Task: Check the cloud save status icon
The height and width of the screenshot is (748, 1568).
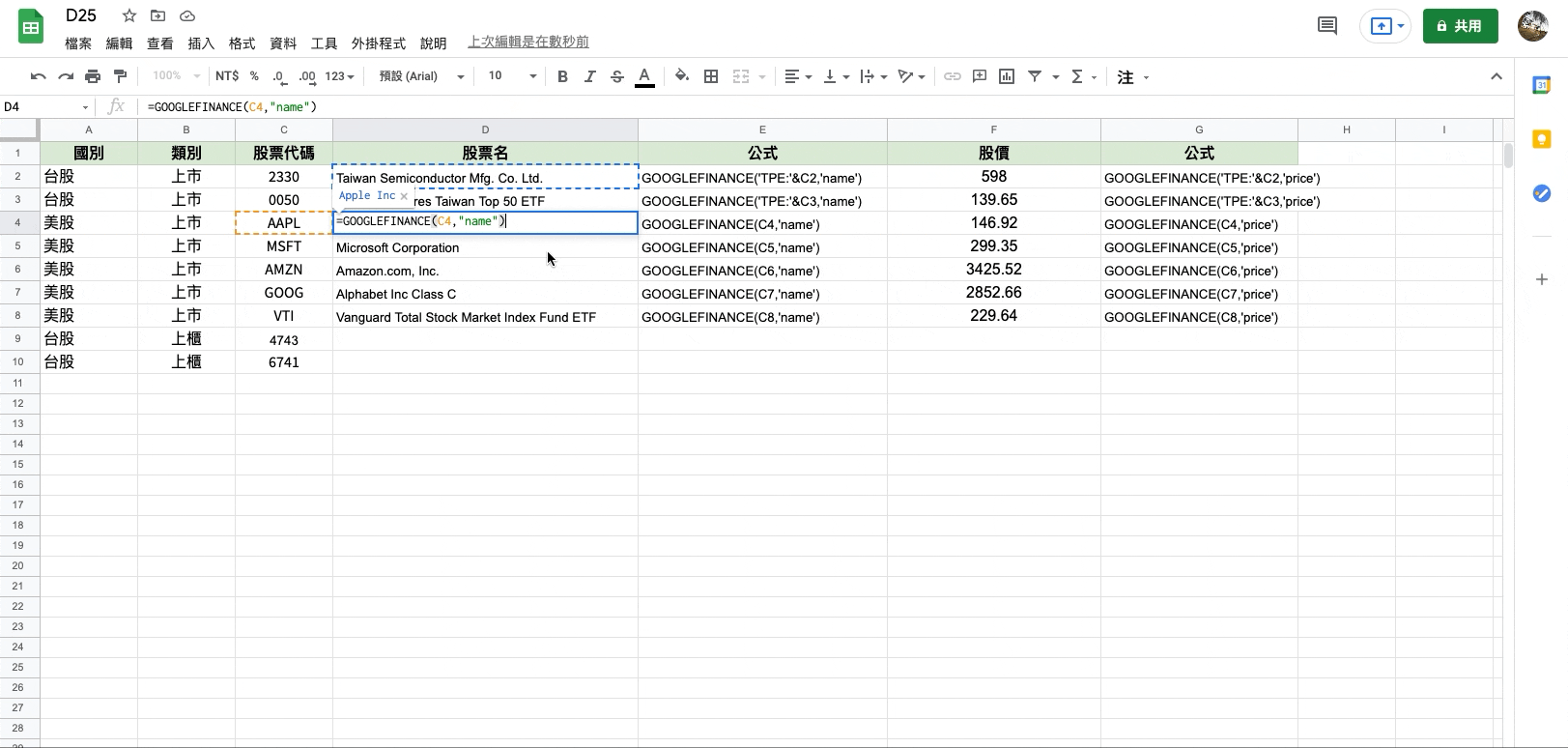Action: point(187,15)
